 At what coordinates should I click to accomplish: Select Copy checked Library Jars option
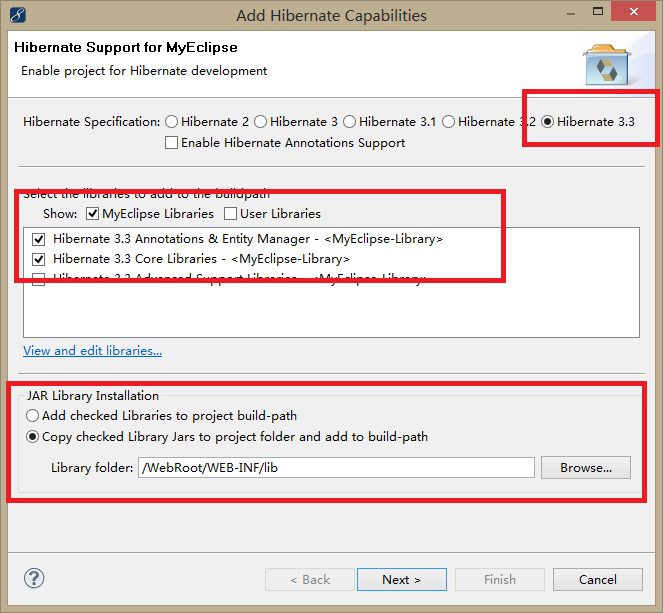34,437
